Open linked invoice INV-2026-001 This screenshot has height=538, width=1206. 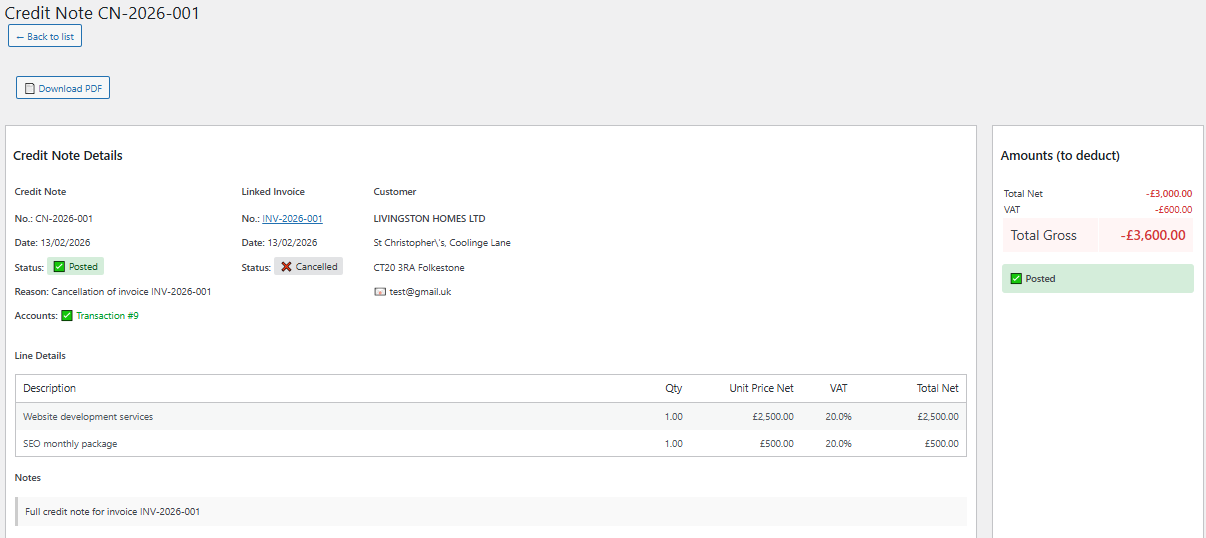click(292, 218)
